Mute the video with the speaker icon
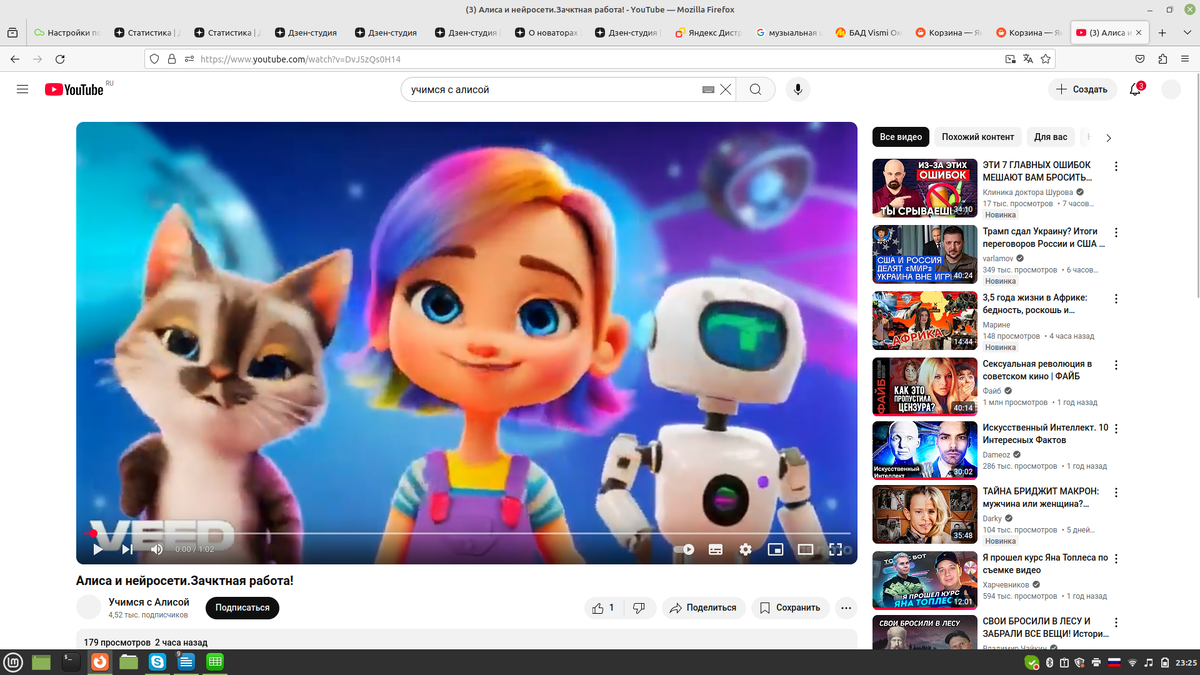The width and height of the screenshot is (1200, 675). coord(157,549)
